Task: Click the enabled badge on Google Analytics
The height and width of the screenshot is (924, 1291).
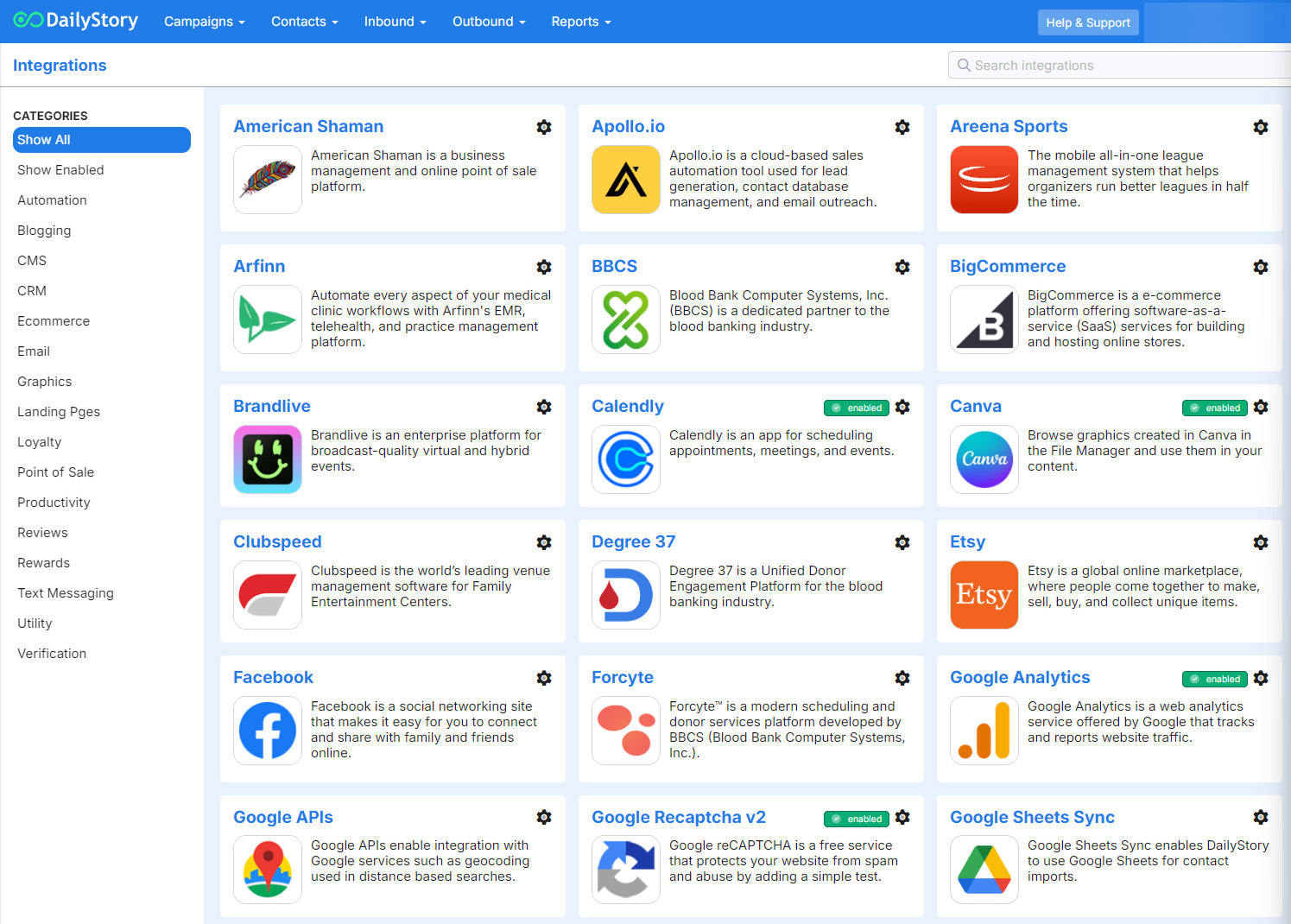Action: [1215, 679]
